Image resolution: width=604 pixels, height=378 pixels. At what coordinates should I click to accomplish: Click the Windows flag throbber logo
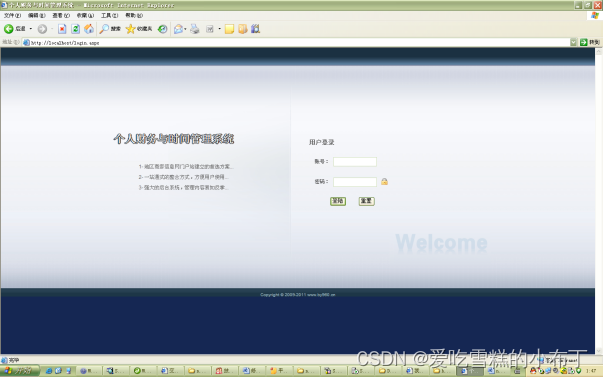595,15
